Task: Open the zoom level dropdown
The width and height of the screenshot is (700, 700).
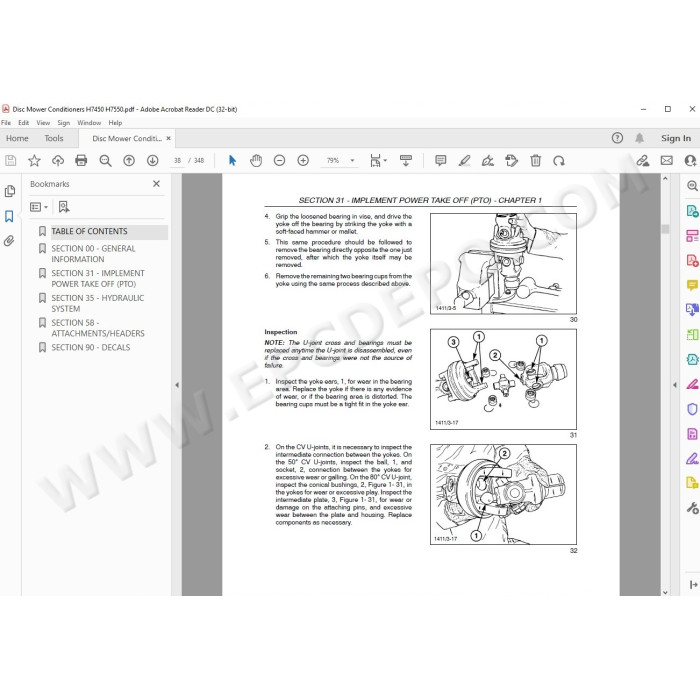Action: pos(352,161)
